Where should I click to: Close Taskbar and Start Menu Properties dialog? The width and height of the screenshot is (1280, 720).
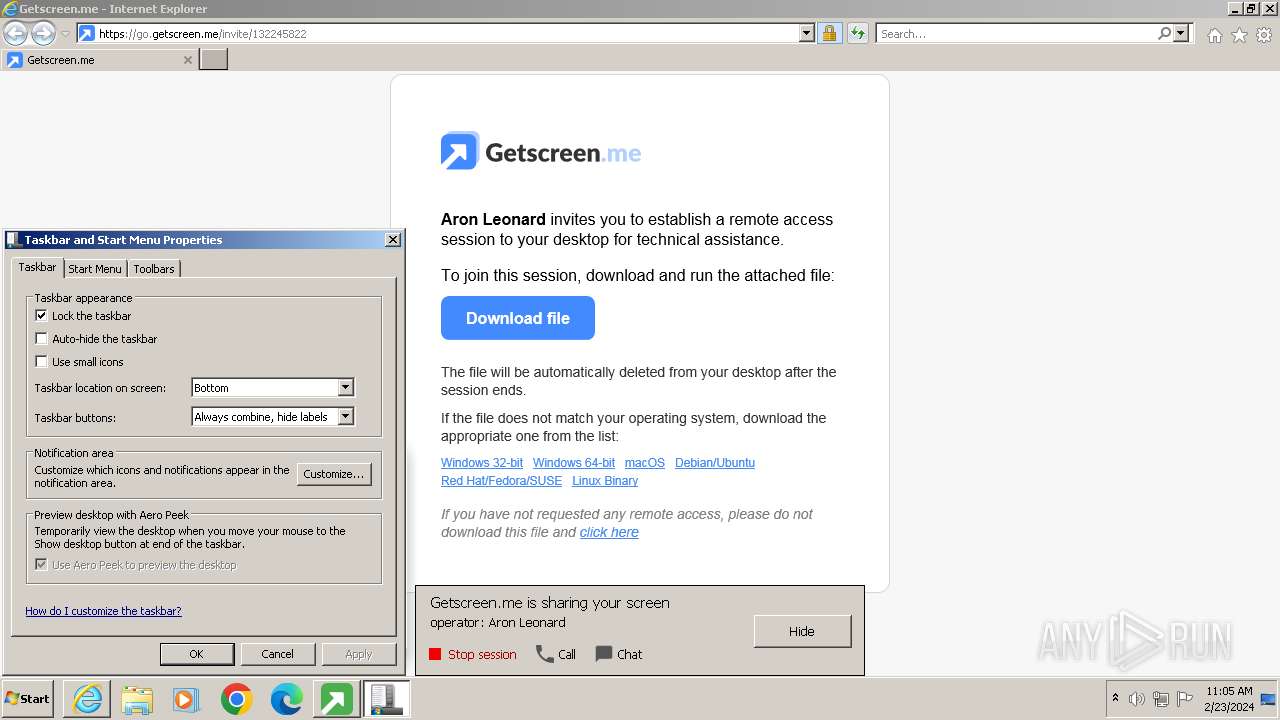(x=393, y=239)
